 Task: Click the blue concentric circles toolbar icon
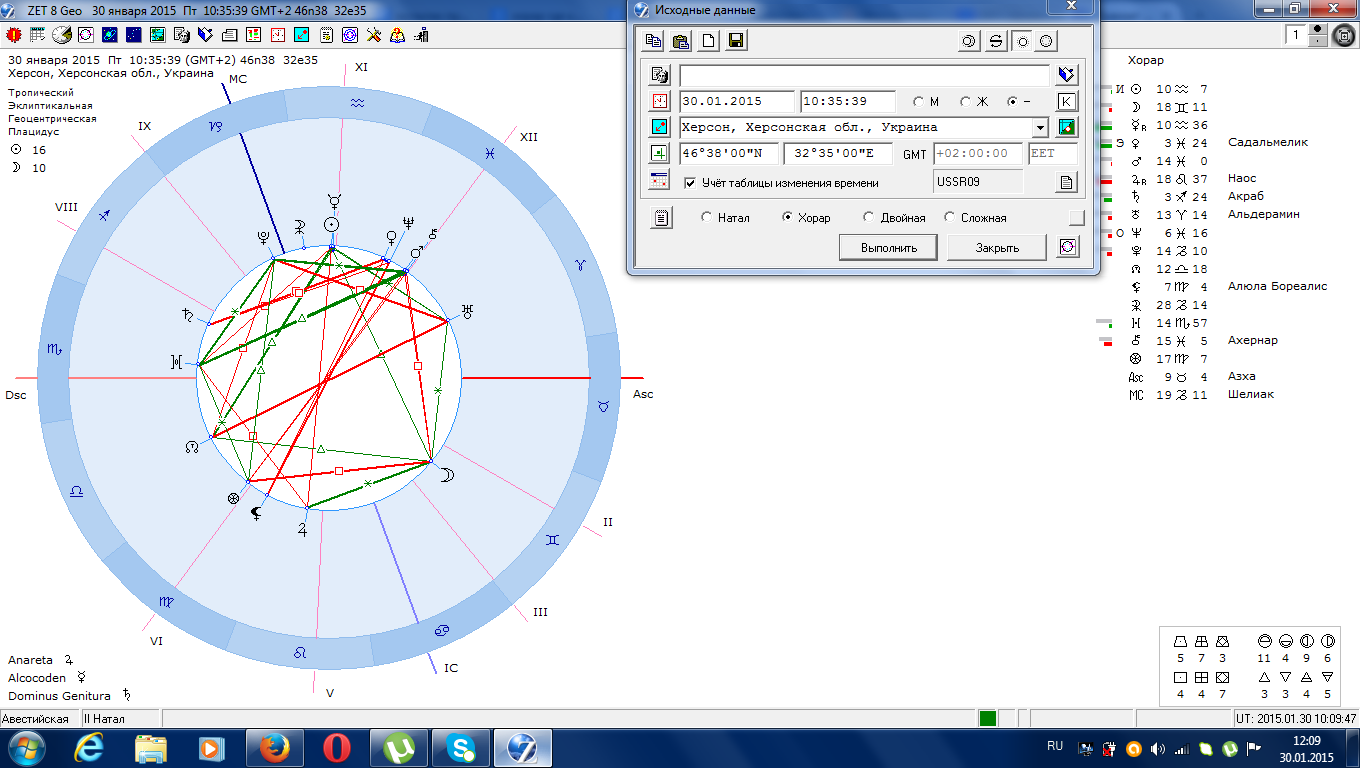pyautogui.click(x=350, y=35)
